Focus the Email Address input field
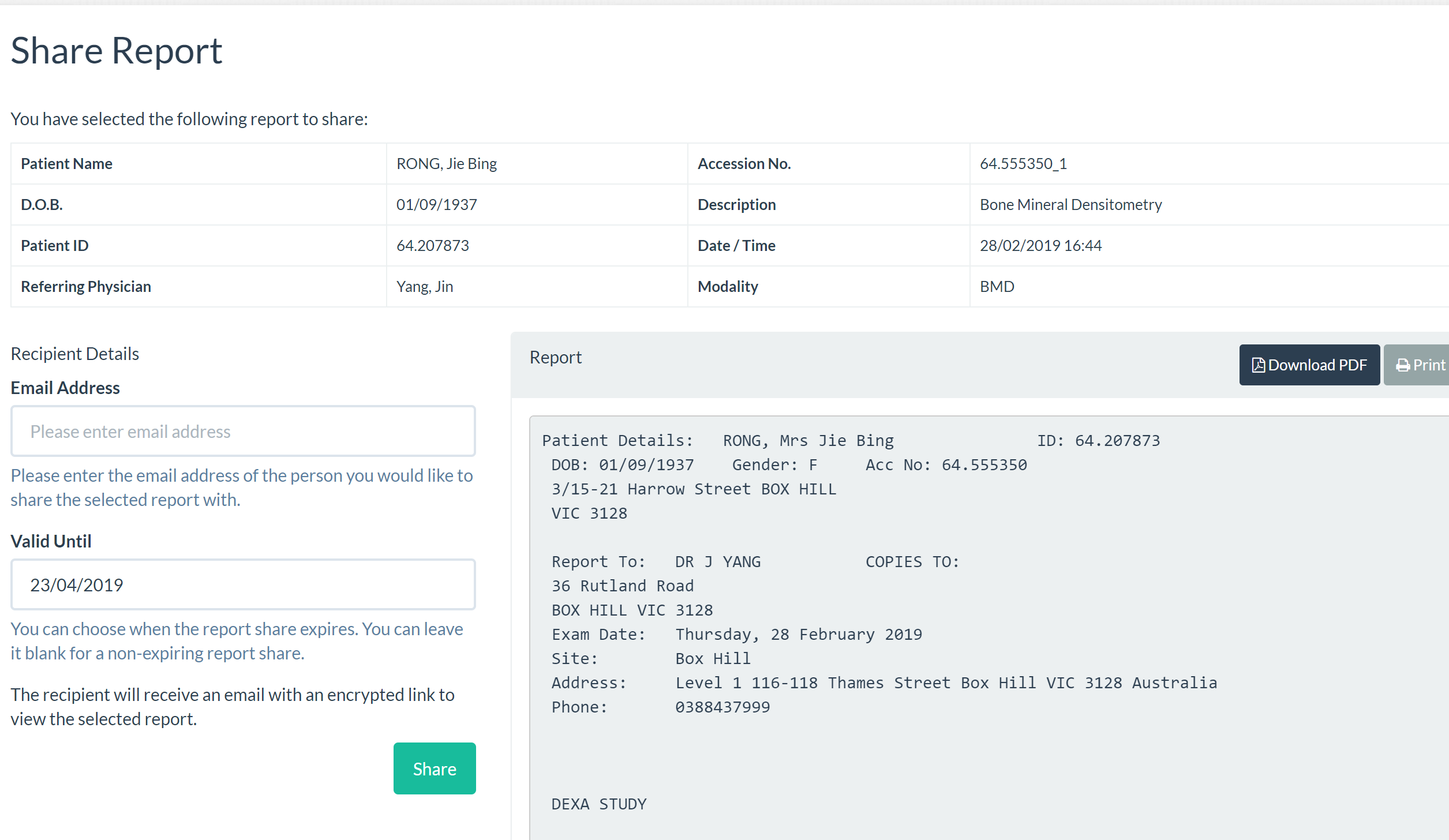 point(243,432)
